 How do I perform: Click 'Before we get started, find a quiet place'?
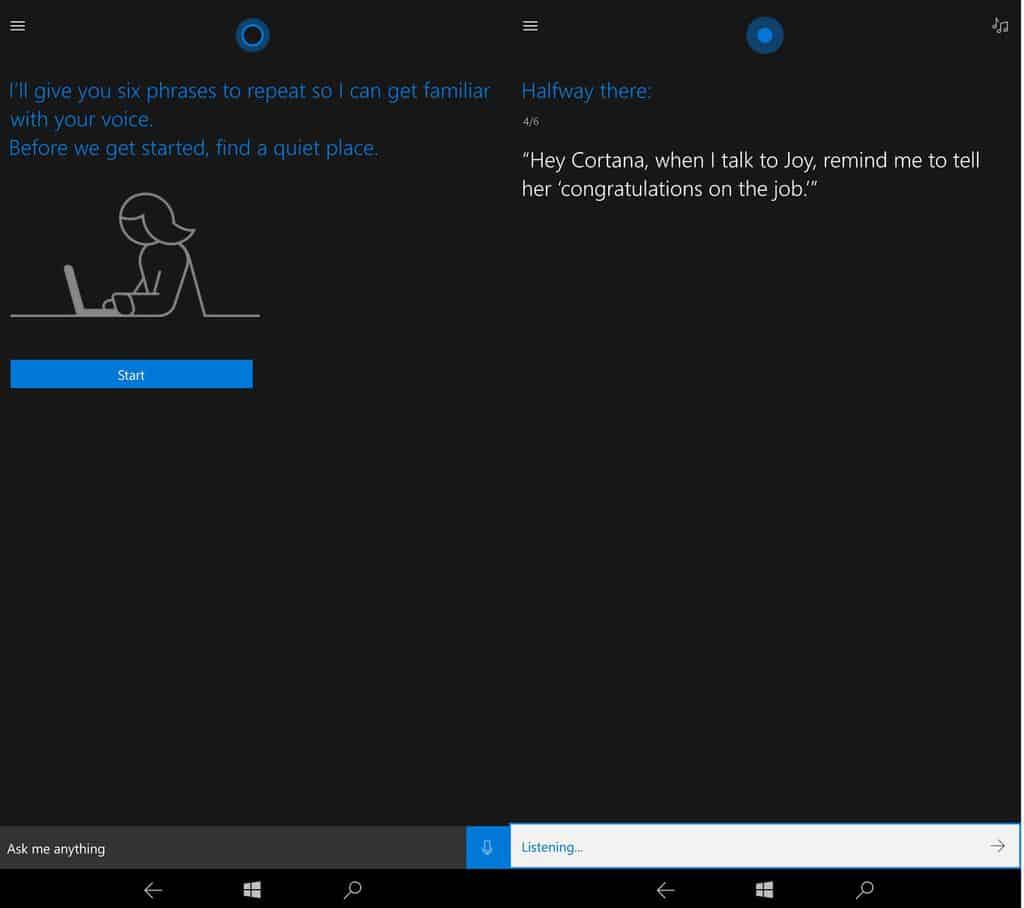tap(193, 149)
